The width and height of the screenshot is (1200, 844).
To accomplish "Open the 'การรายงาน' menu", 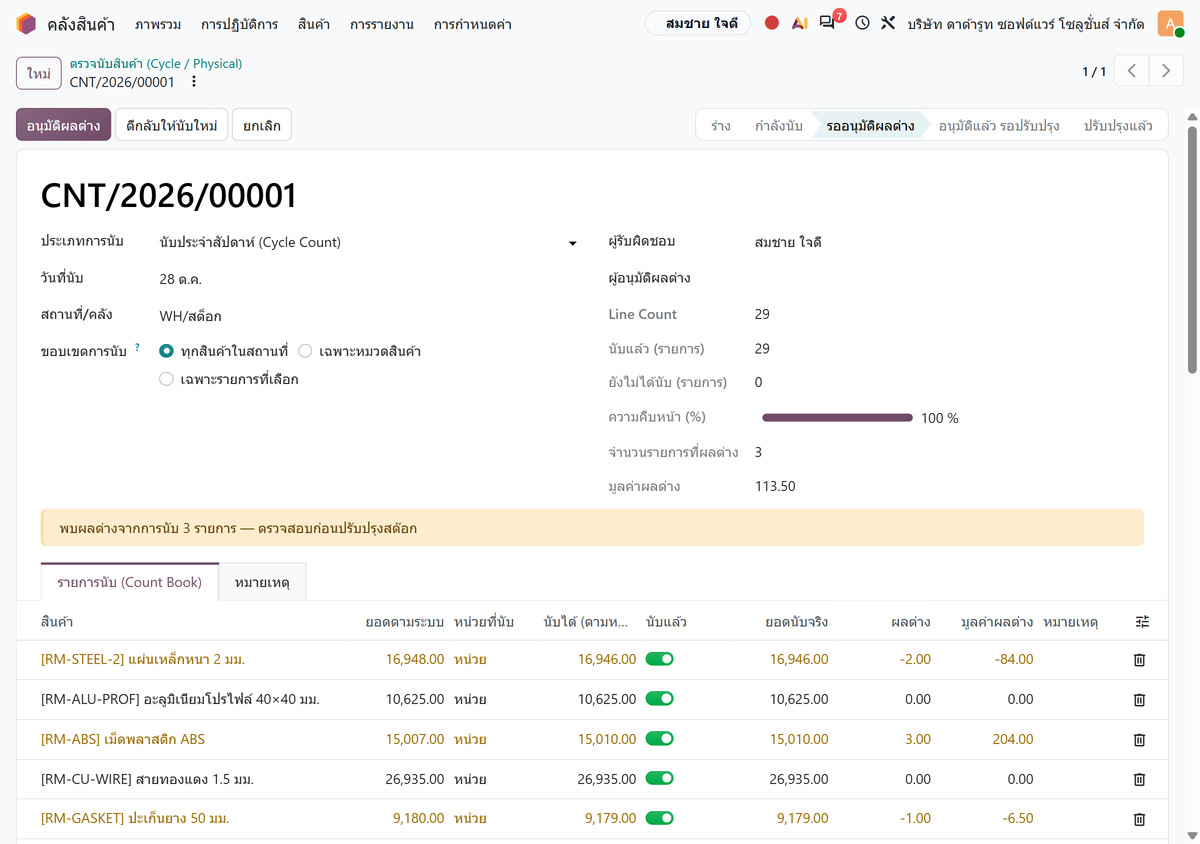I will [x=382, y=24].
